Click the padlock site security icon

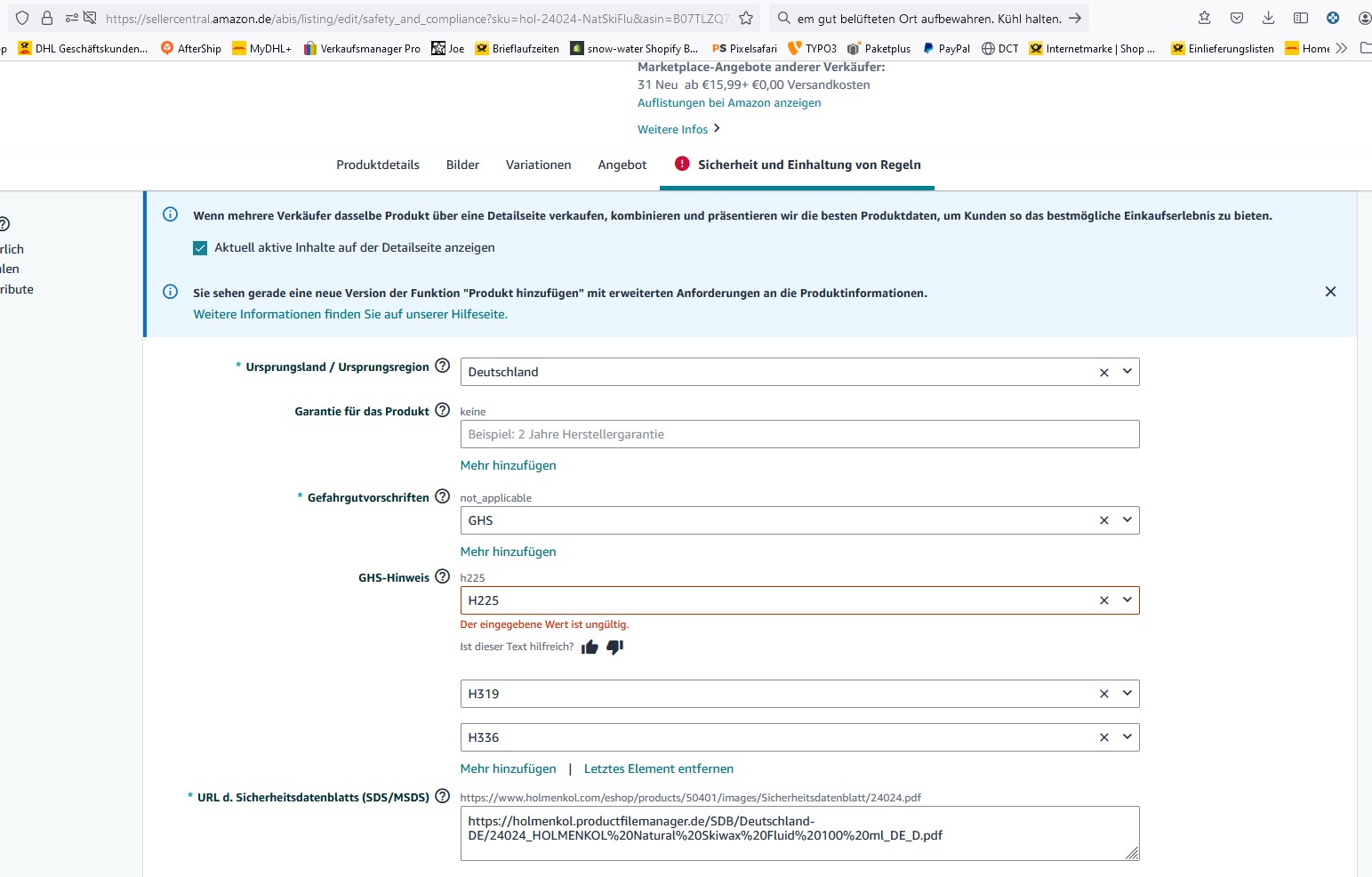[x=47, y=18]
